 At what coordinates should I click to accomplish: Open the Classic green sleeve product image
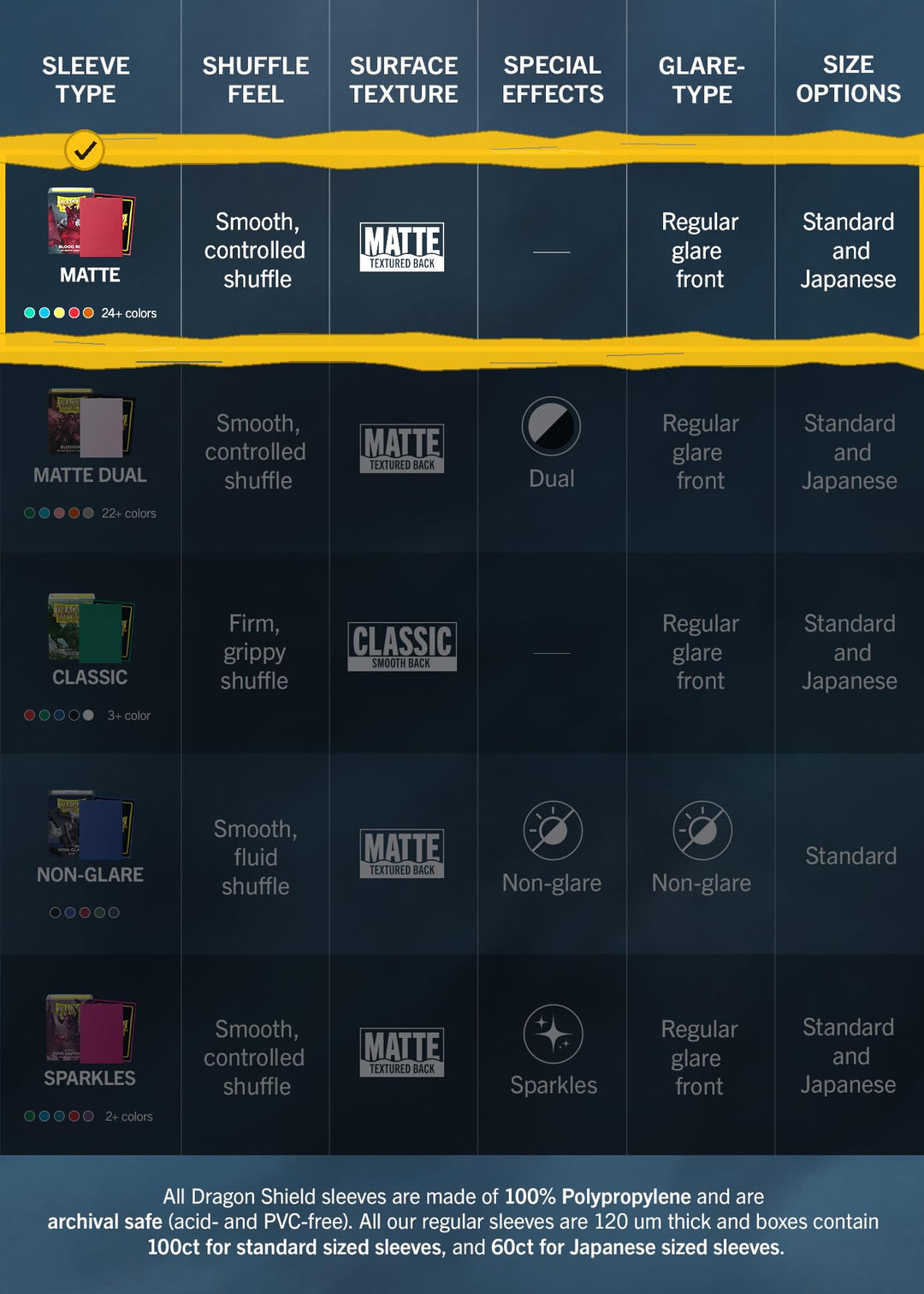tap(91, 627)
